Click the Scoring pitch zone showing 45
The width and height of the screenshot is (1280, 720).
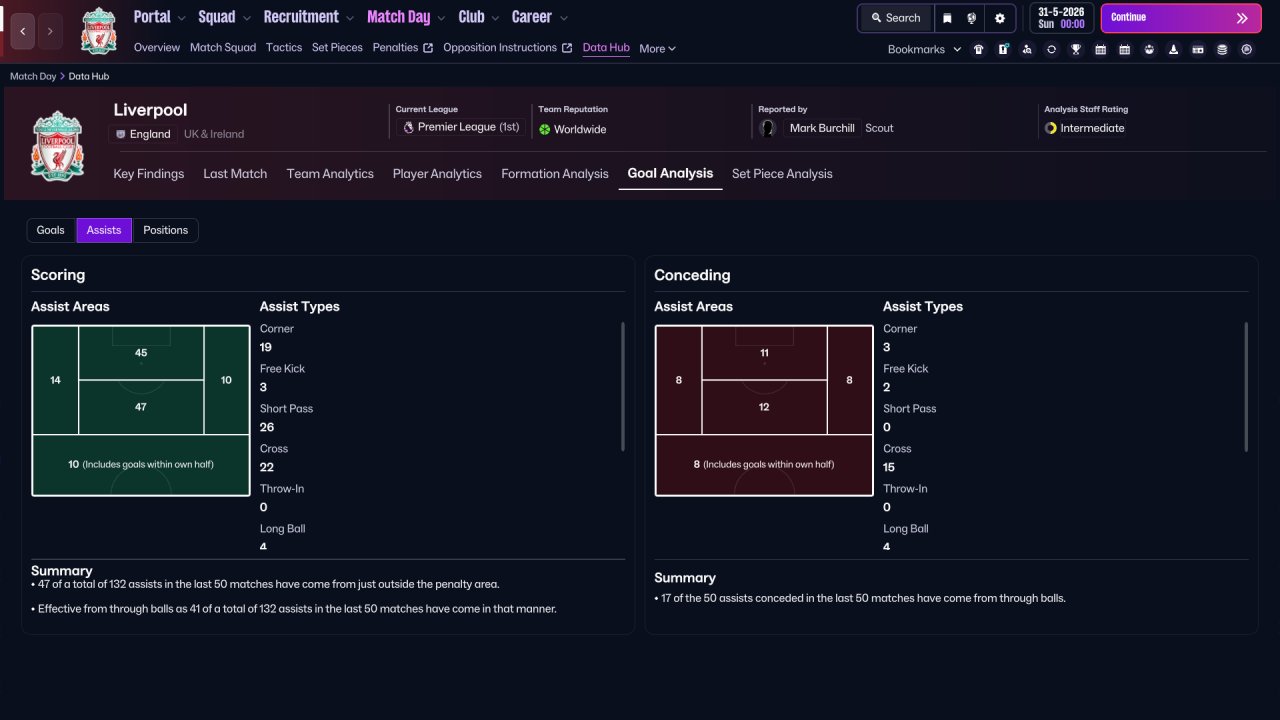coord(141,353)
